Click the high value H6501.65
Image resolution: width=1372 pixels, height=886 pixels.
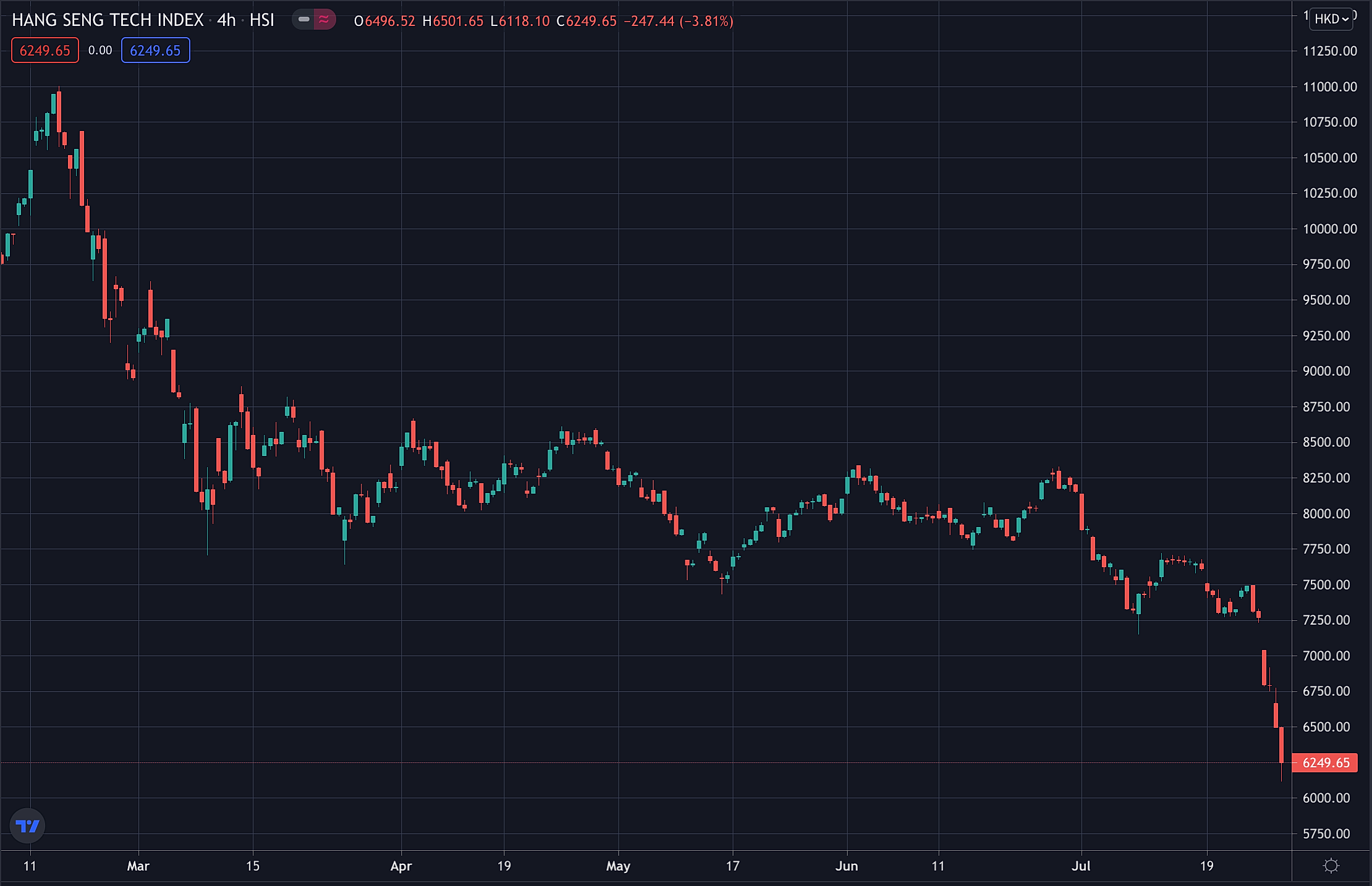pyautogui.click(x=453, y=21)
